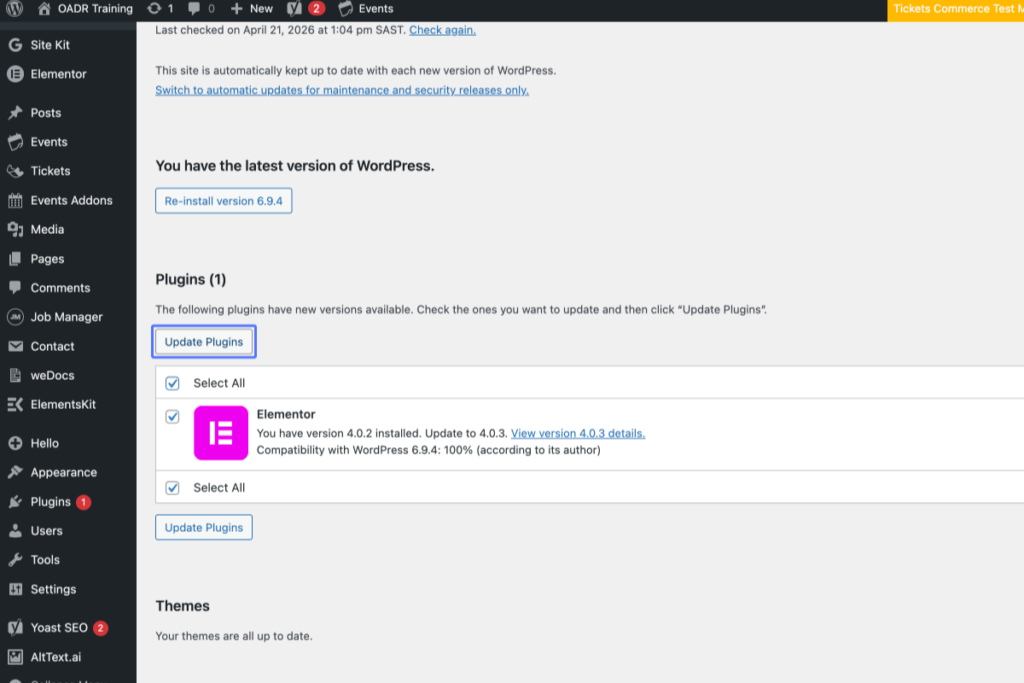
Task: Uncheck the bottom Select All checkbox
Action: (172, 488)
